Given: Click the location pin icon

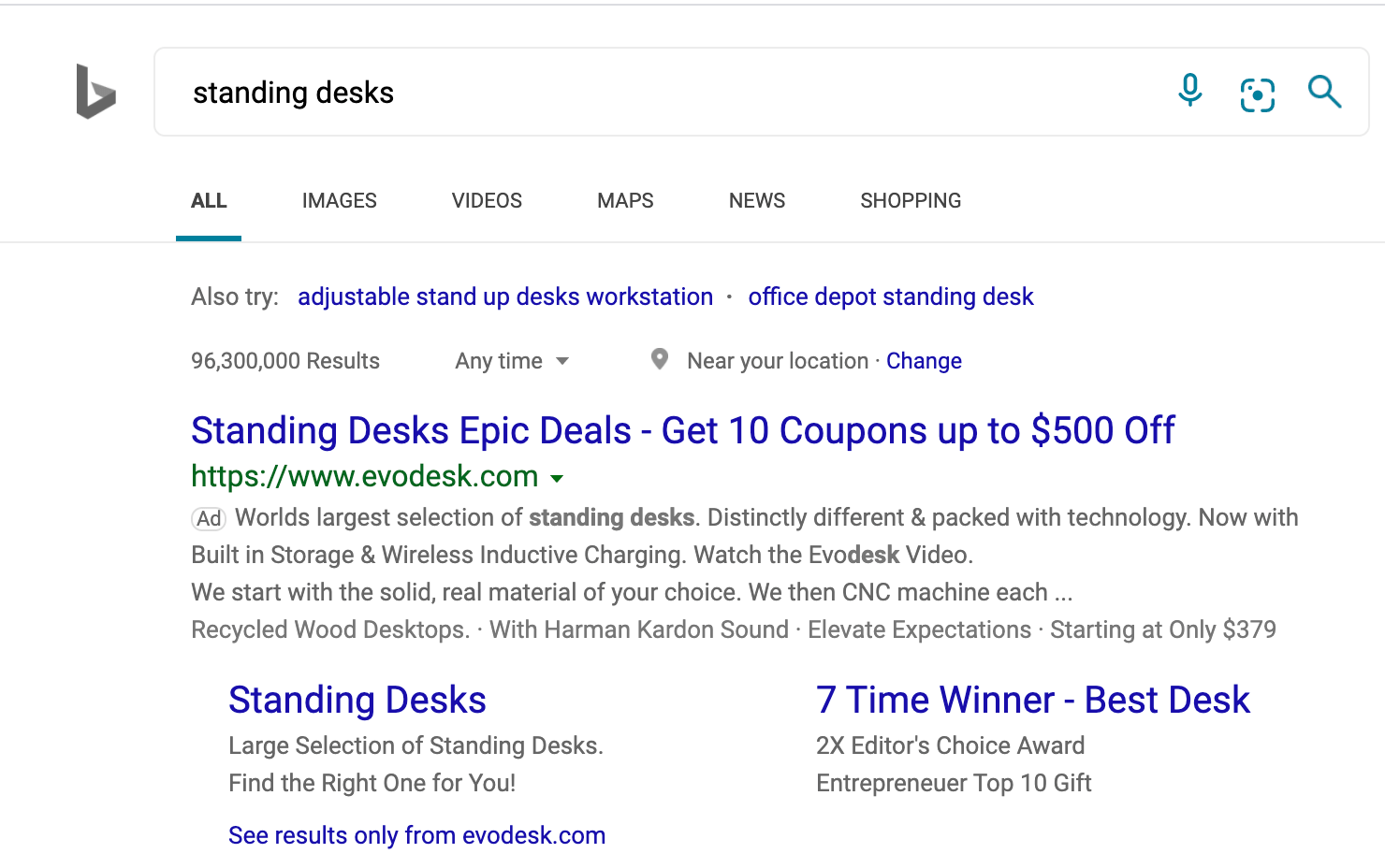Looking at the screenshot, I should 660,359.
